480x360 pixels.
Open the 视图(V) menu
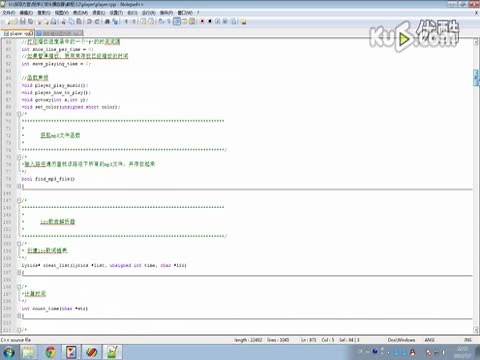62,13
